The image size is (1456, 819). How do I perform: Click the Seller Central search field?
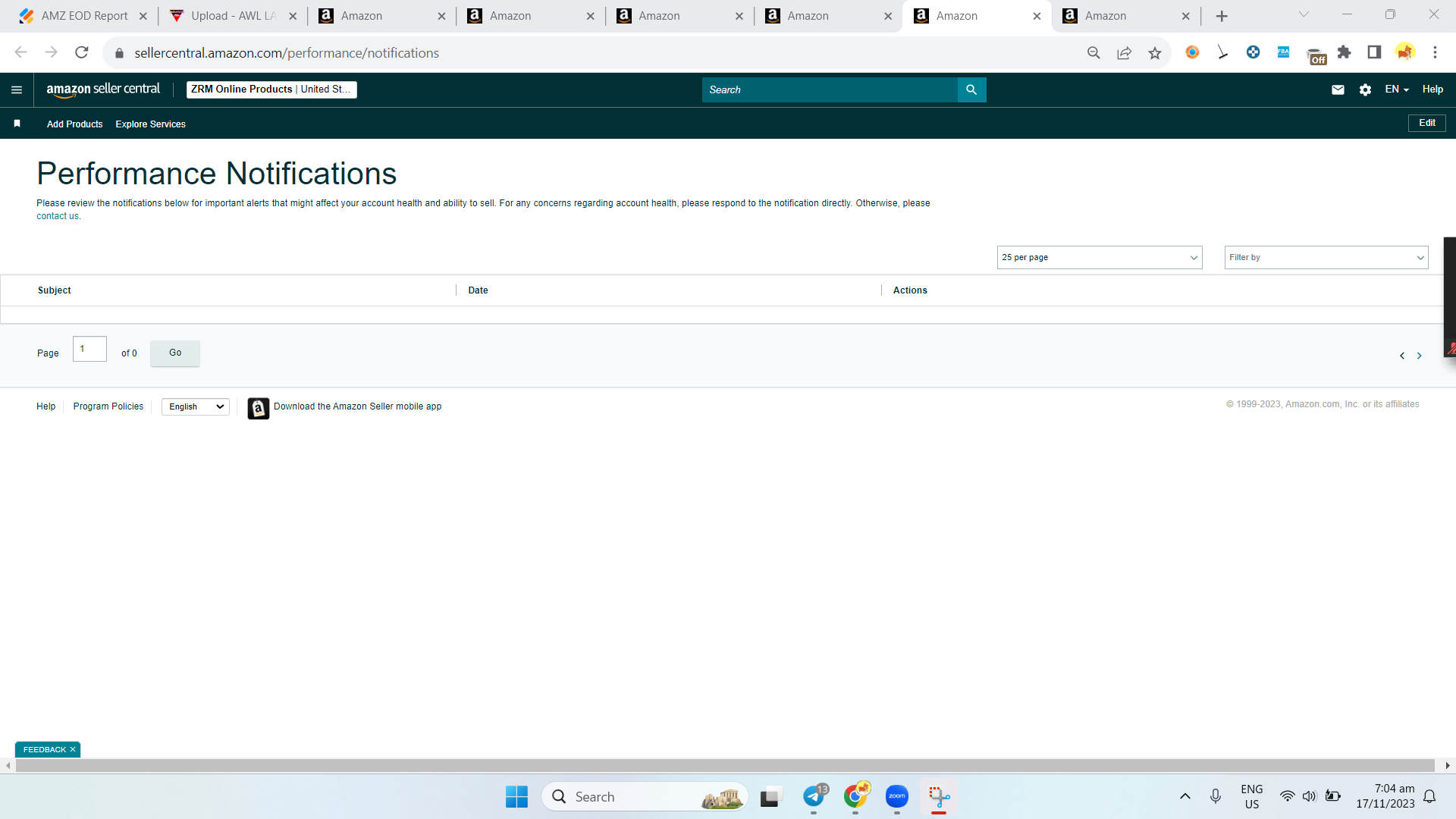coord(830,89)
